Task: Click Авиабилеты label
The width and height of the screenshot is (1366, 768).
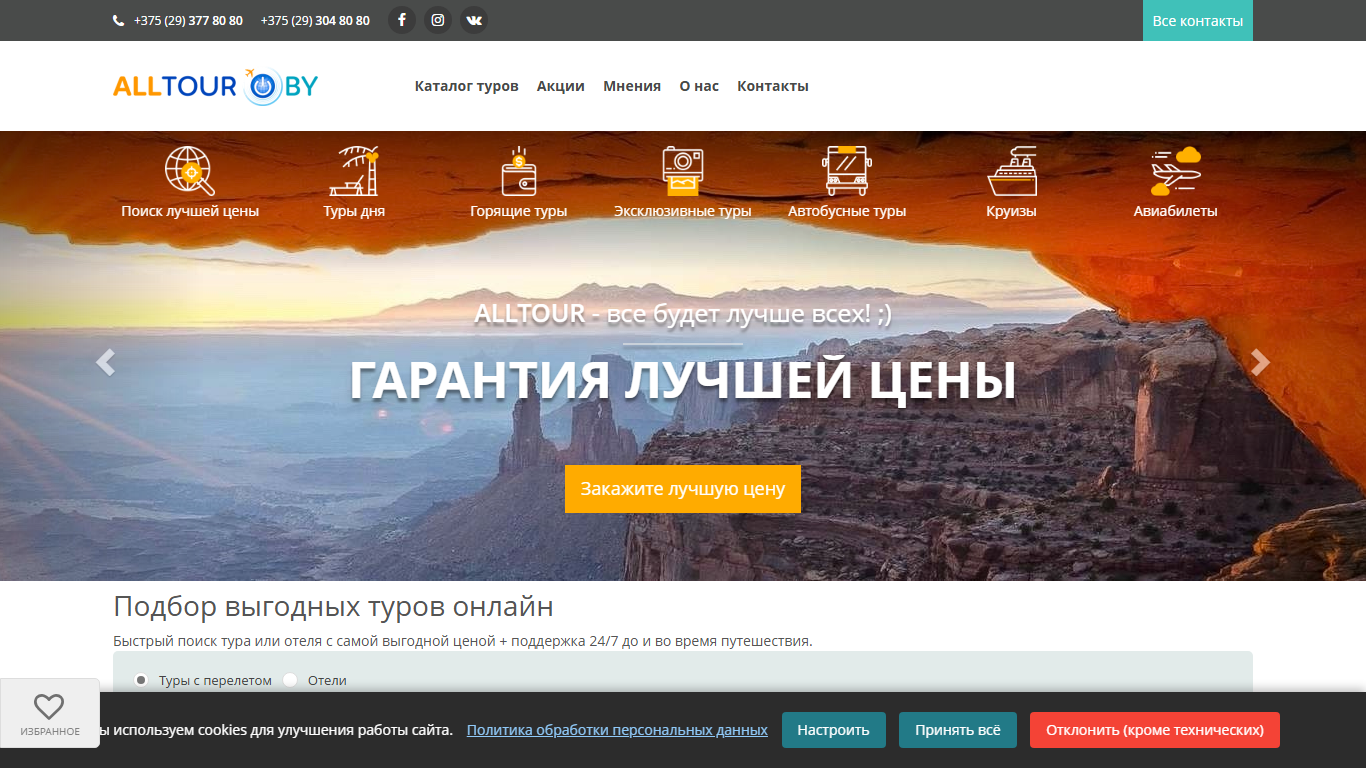Action: [1176, 211]
